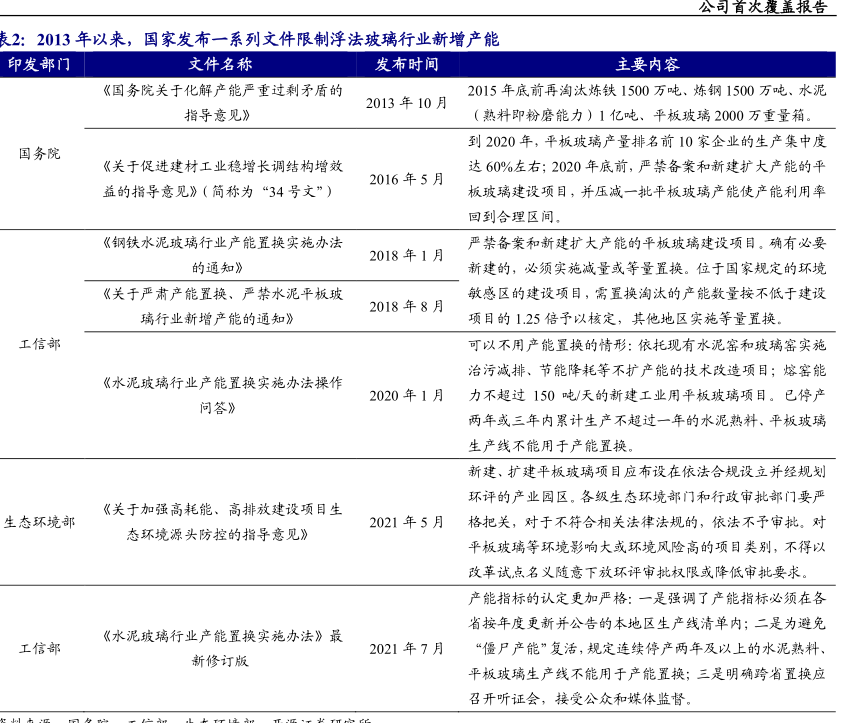This screenshot has width=849, height=723.
Task: Select the 2016年5月 date cell
Action: coord(406,179)
